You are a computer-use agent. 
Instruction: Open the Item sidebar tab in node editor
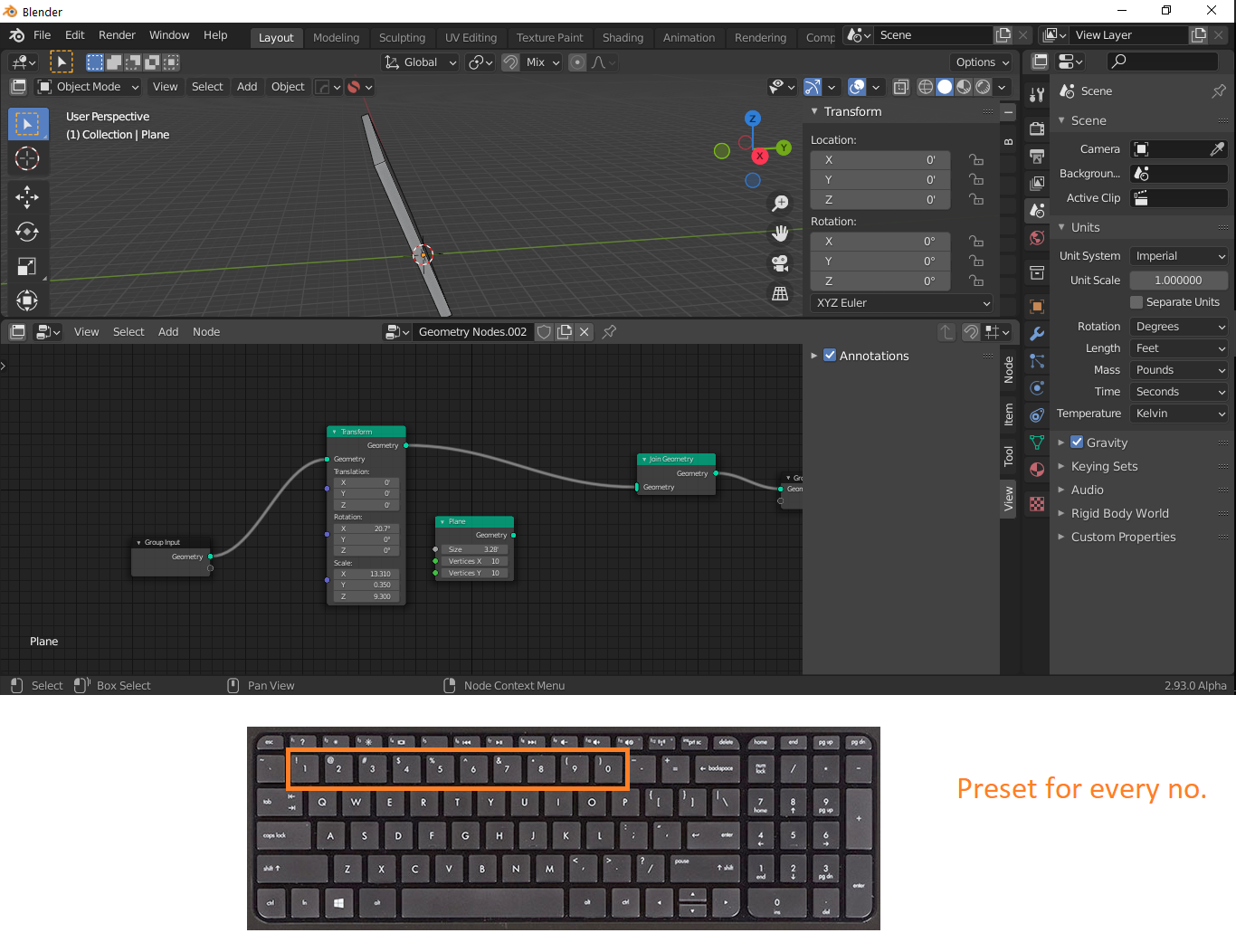pos(1009,414)
